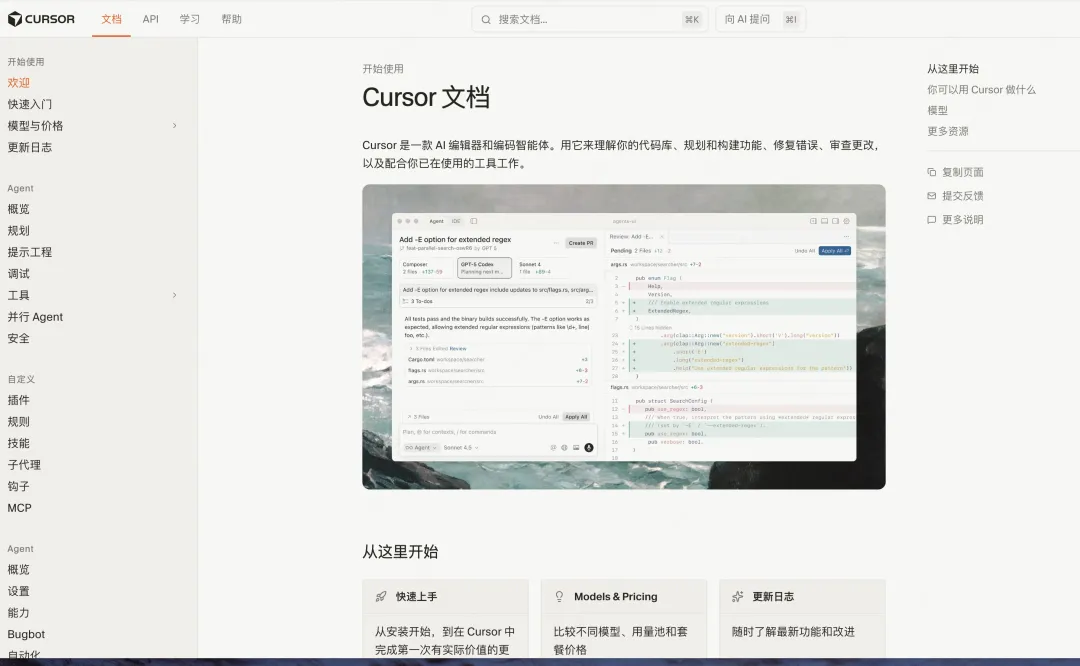1080x666 pixels.
Task: Open 提示工程 in the sidebar
Action: (x=30, y=252)
